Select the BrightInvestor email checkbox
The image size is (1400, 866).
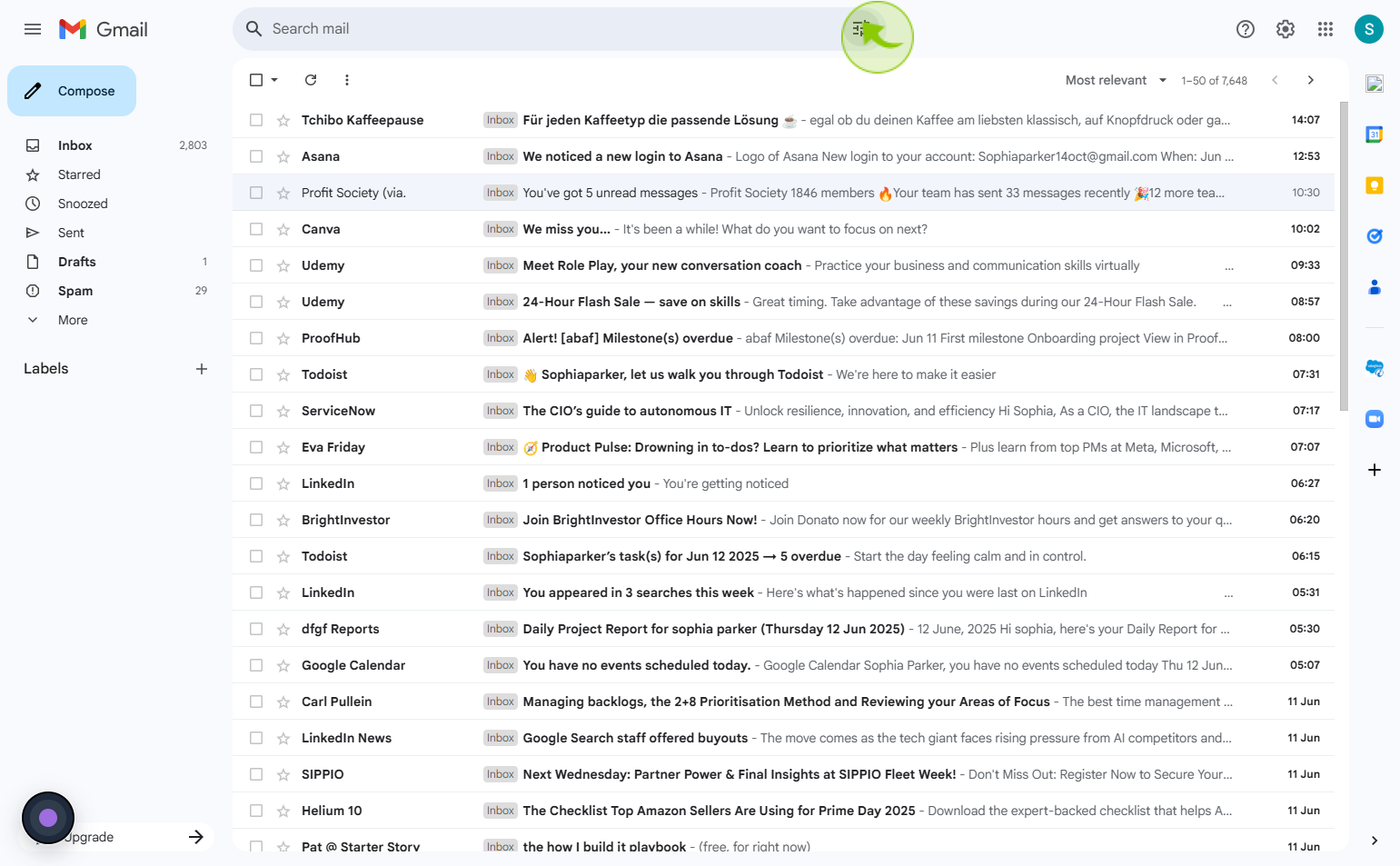click(256, 520)
